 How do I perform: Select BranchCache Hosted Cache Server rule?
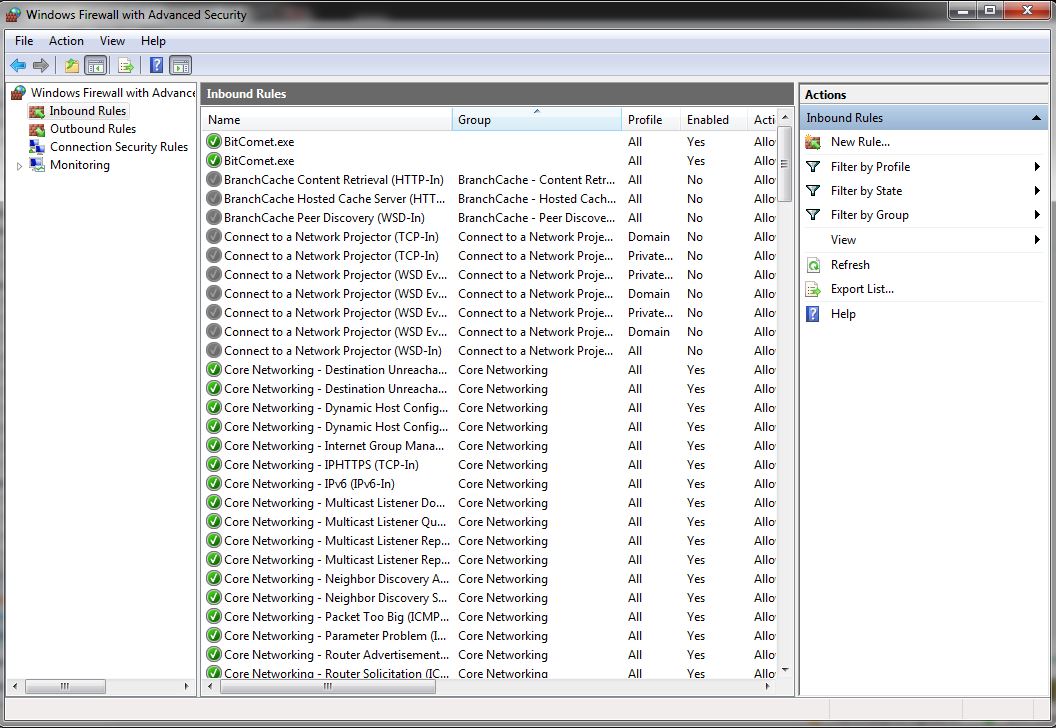point(489,199)
